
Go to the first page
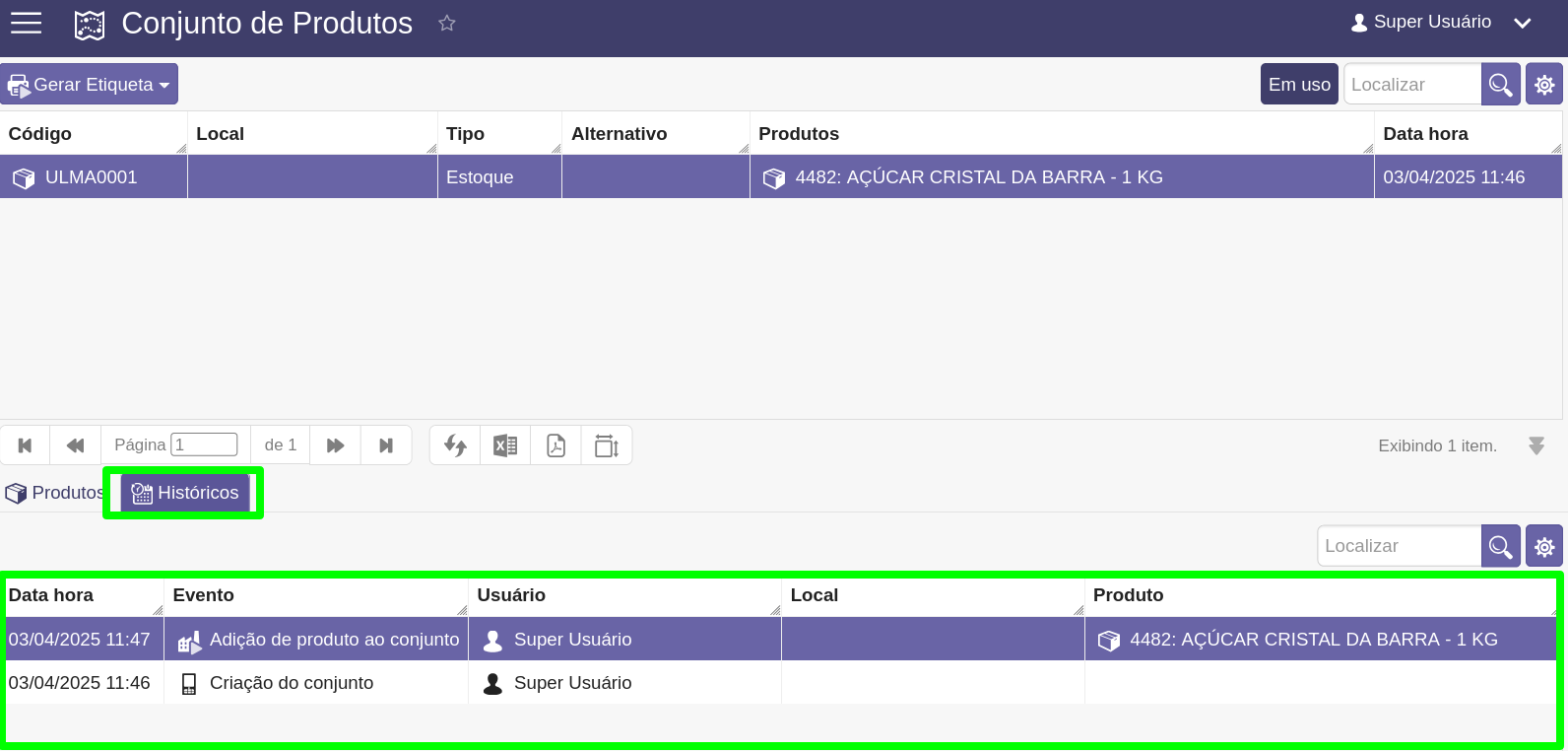click(x=26, y=445)
